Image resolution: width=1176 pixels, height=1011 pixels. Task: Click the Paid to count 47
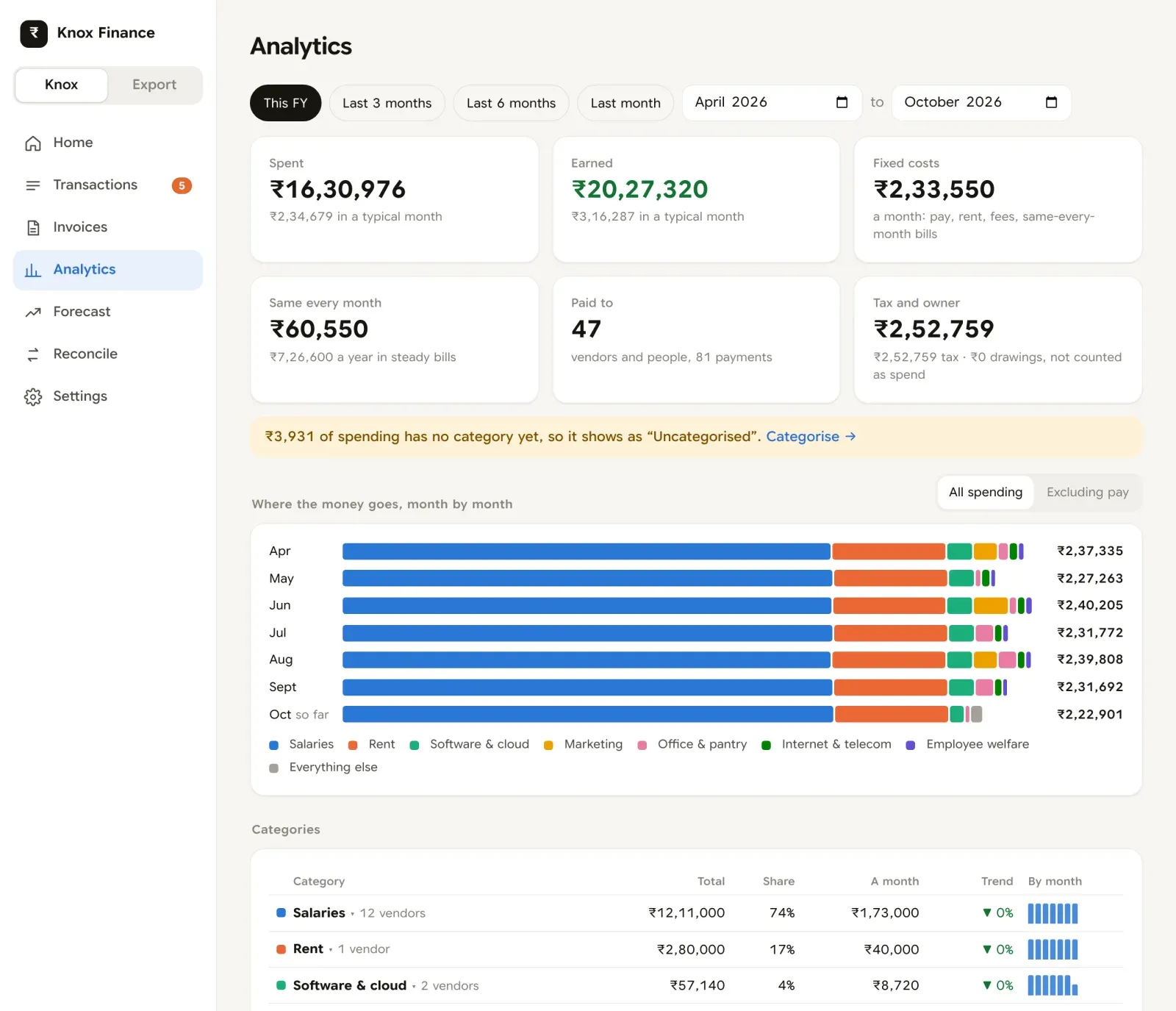(587, 329)
